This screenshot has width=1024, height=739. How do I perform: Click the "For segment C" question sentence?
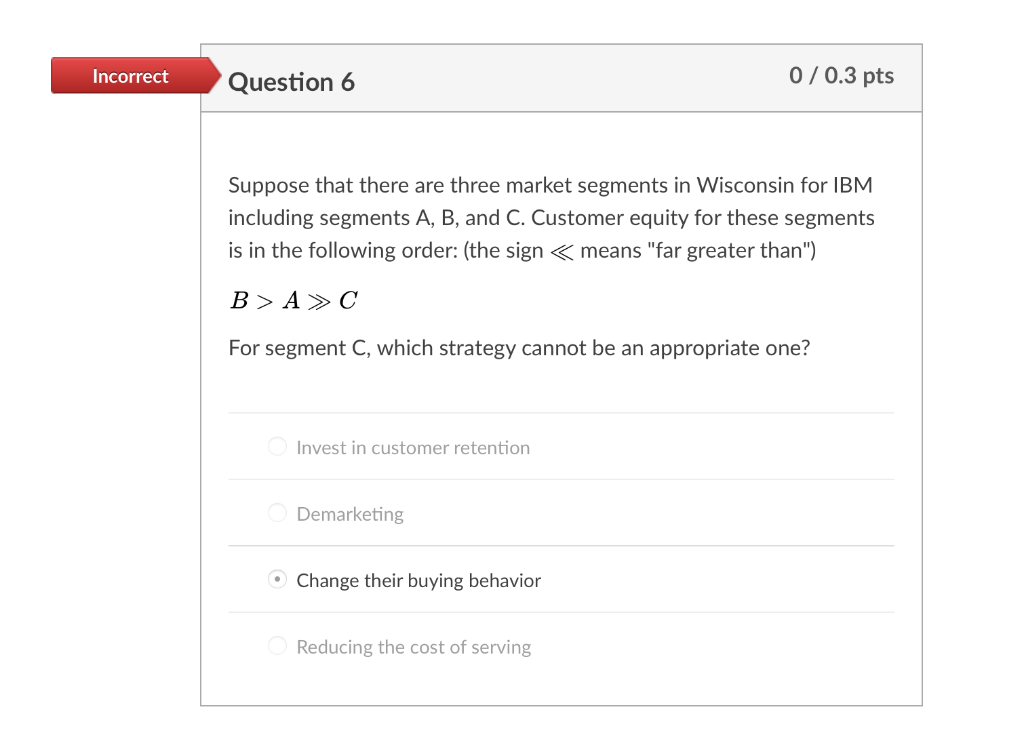[x=518, y=348]
